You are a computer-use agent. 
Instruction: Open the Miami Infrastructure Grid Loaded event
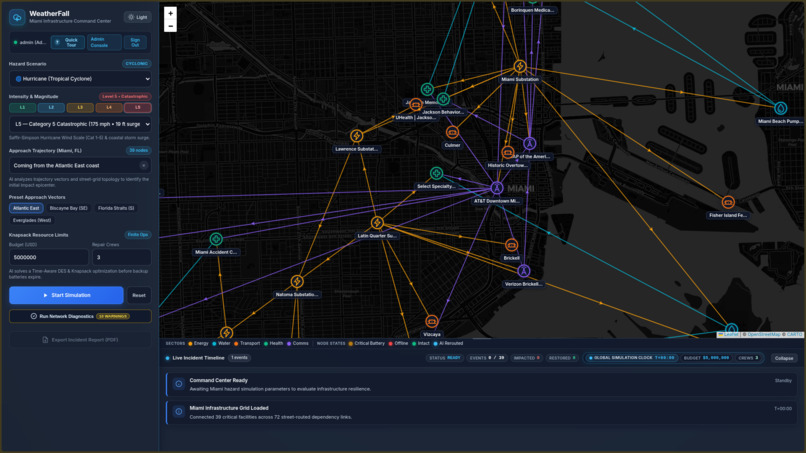pos(480,412)
